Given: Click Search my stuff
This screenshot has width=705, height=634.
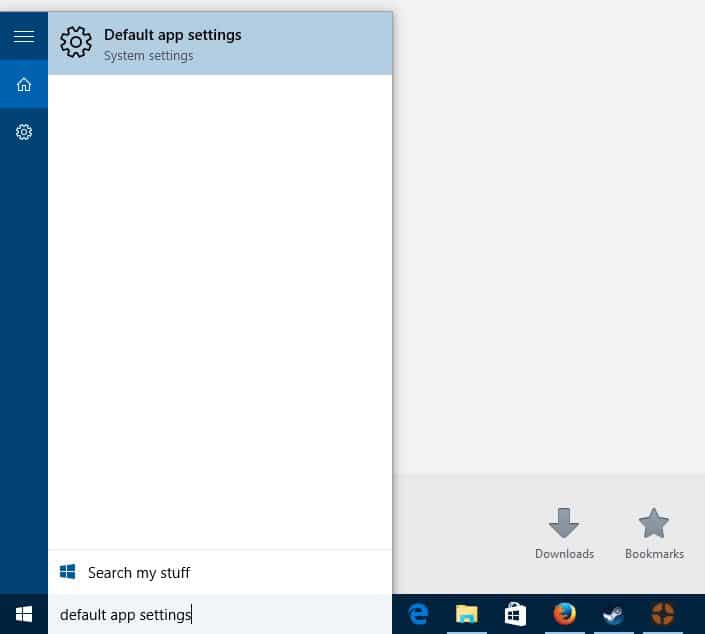Looking at the screenshot, I should point(138,572).
